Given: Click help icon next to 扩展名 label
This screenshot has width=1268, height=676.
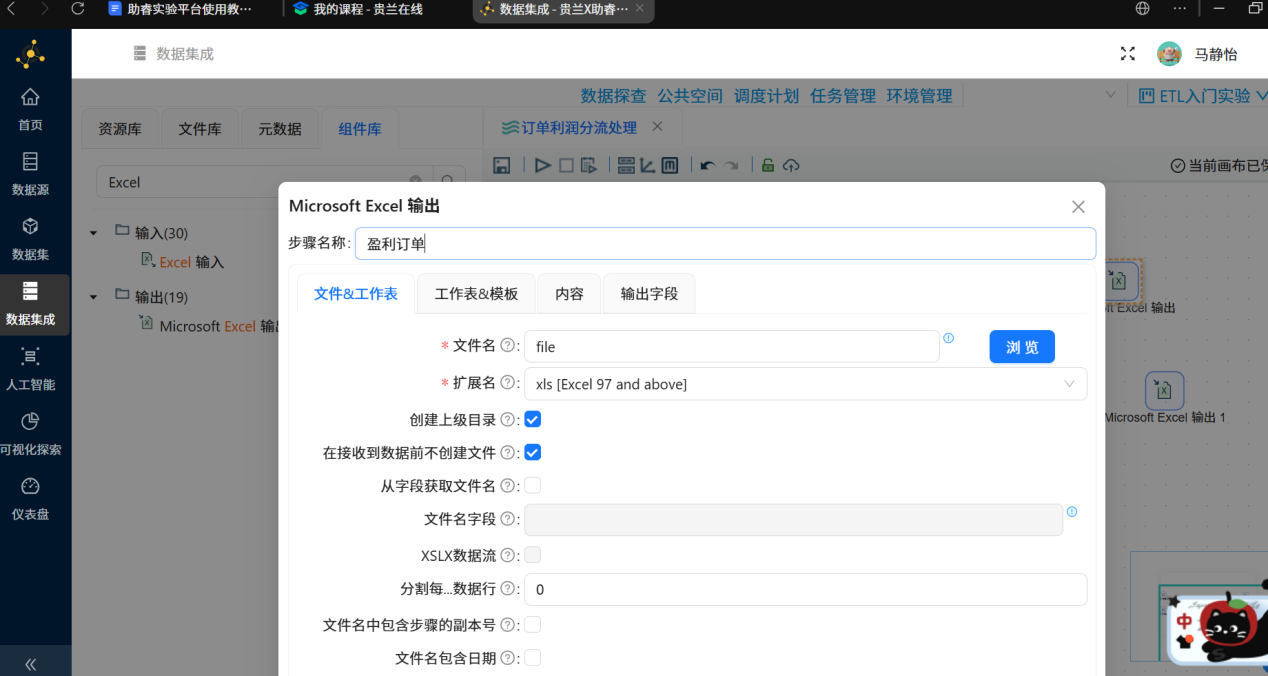Looking at the screenshot, I should pos(507,383).
